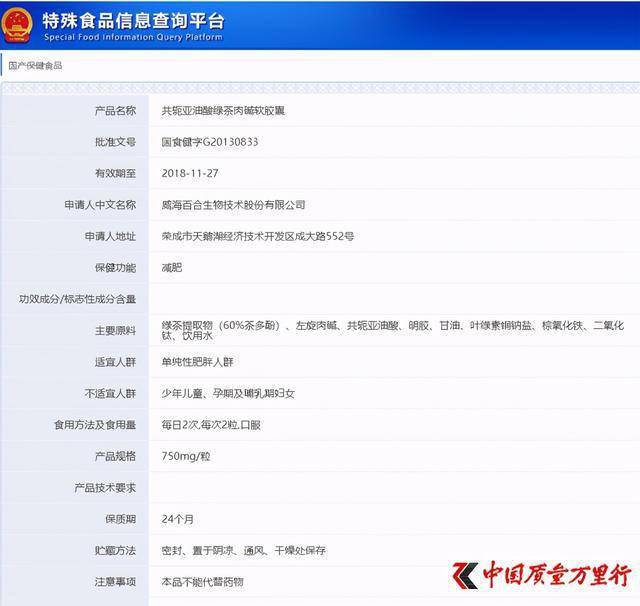Click the product name value 共轭亚油酸绿茶肉碱软胶囊
640x606 pixels.
point(223,111)
